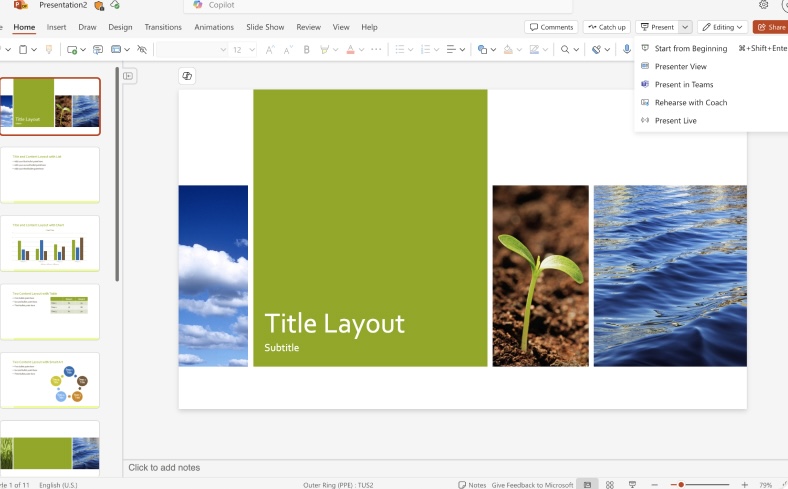
Task: Click Give Feedback to Microsoft link
Action: 532,485
